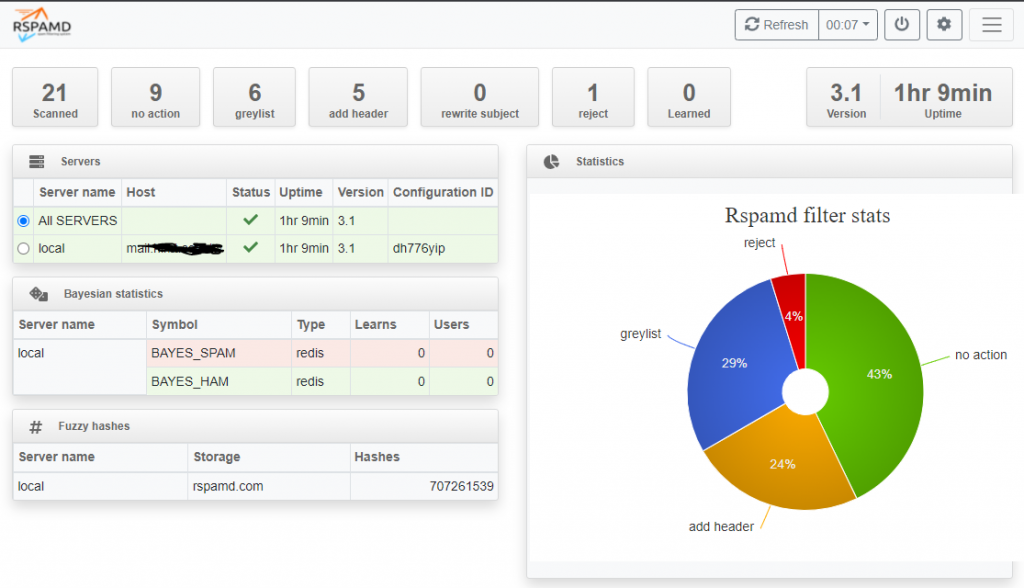Click the 3.1 Version stat
The height and width of the screenshot is (588, 1024).
click(846, 99)
